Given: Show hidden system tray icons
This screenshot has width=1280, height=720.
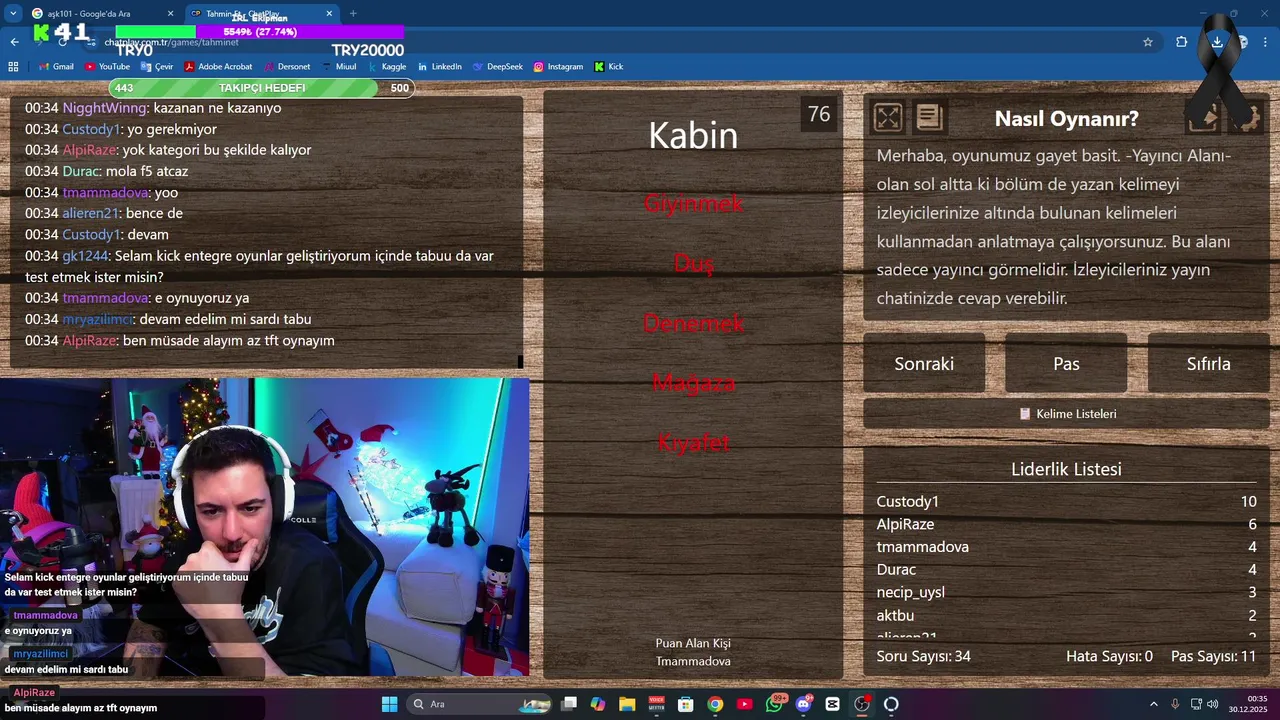Looking at the screenshot, I should pyautogui.click(x=1153, y=704).
